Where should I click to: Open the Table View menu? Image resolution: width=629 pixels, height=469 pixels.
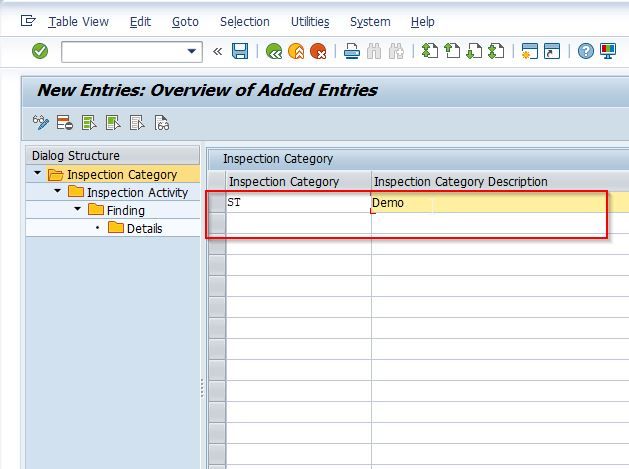tap(78, 22)
